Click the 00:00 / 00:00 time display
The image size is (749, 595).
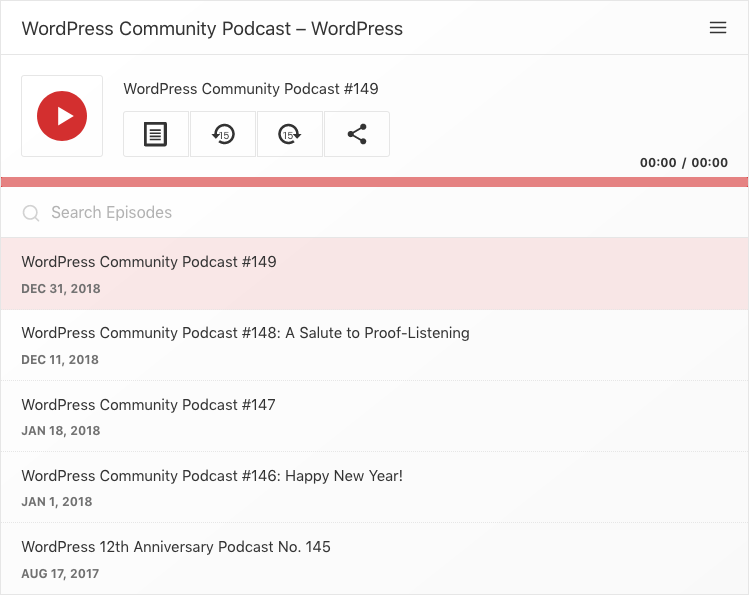(x=684, y=163)
